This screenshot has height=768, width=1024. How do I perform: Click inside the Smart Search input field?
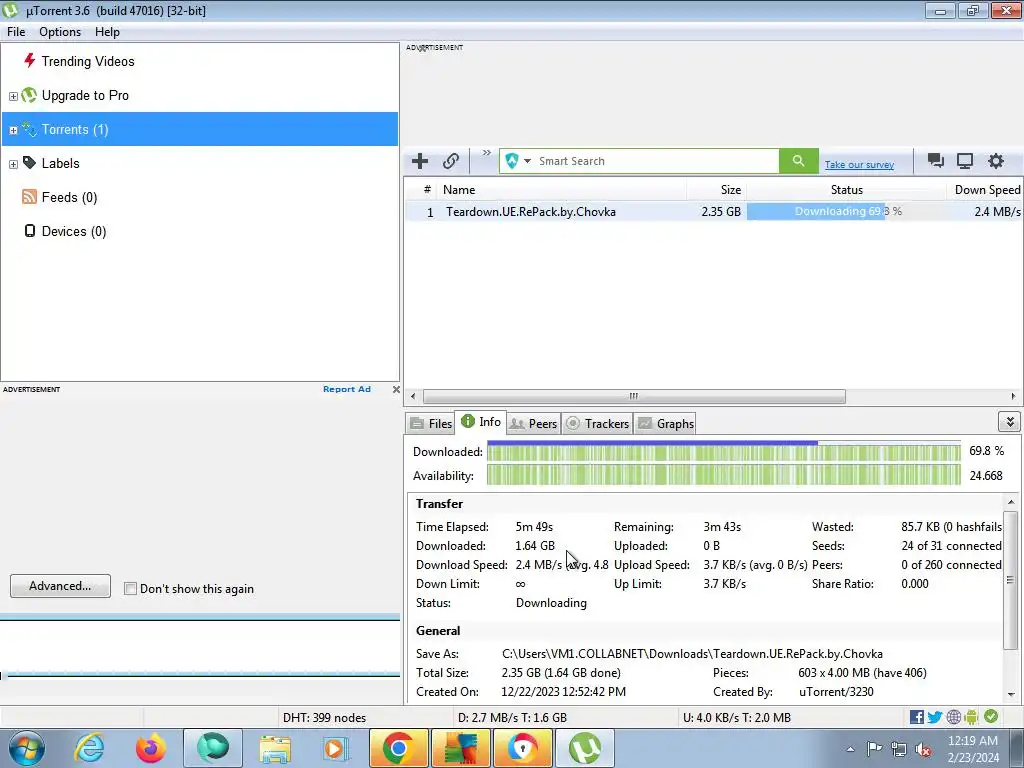pyautogui.click(x=656, y=161)
